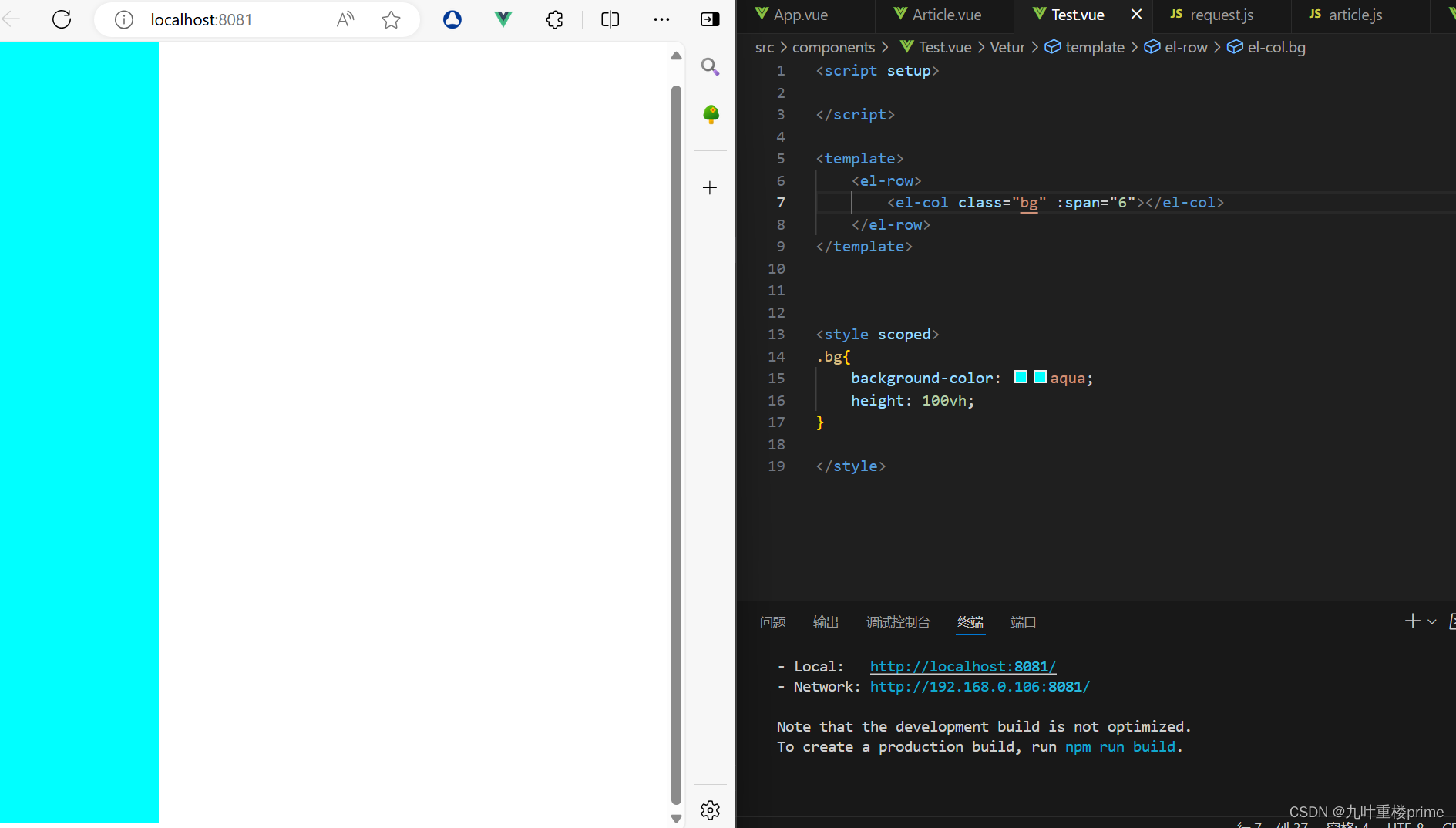This screenshot has height=828, width=1456.
Task: Click the class="bg" attribute value
Action: point(1029,202)
